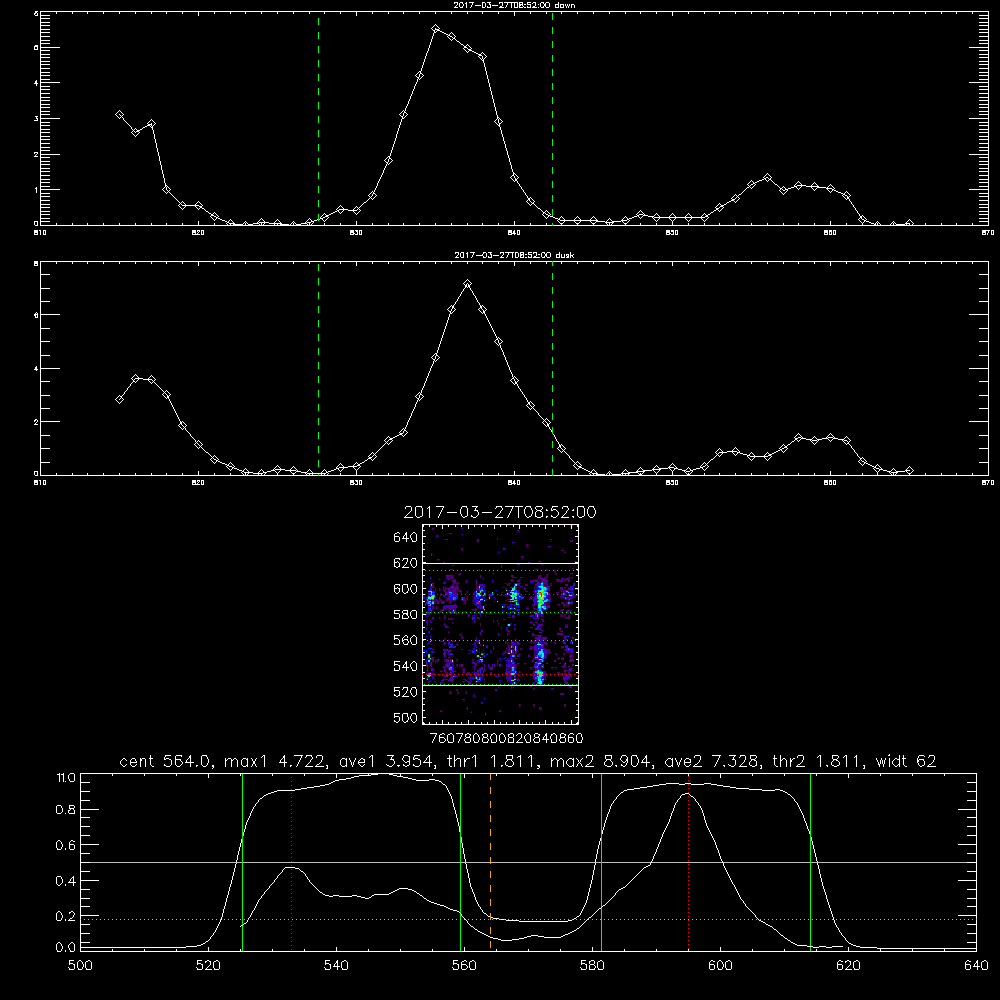1000x1000 pixels.
Task: Click the 0.0 y-axis label of bottom plot
Action: click(66, 948)
